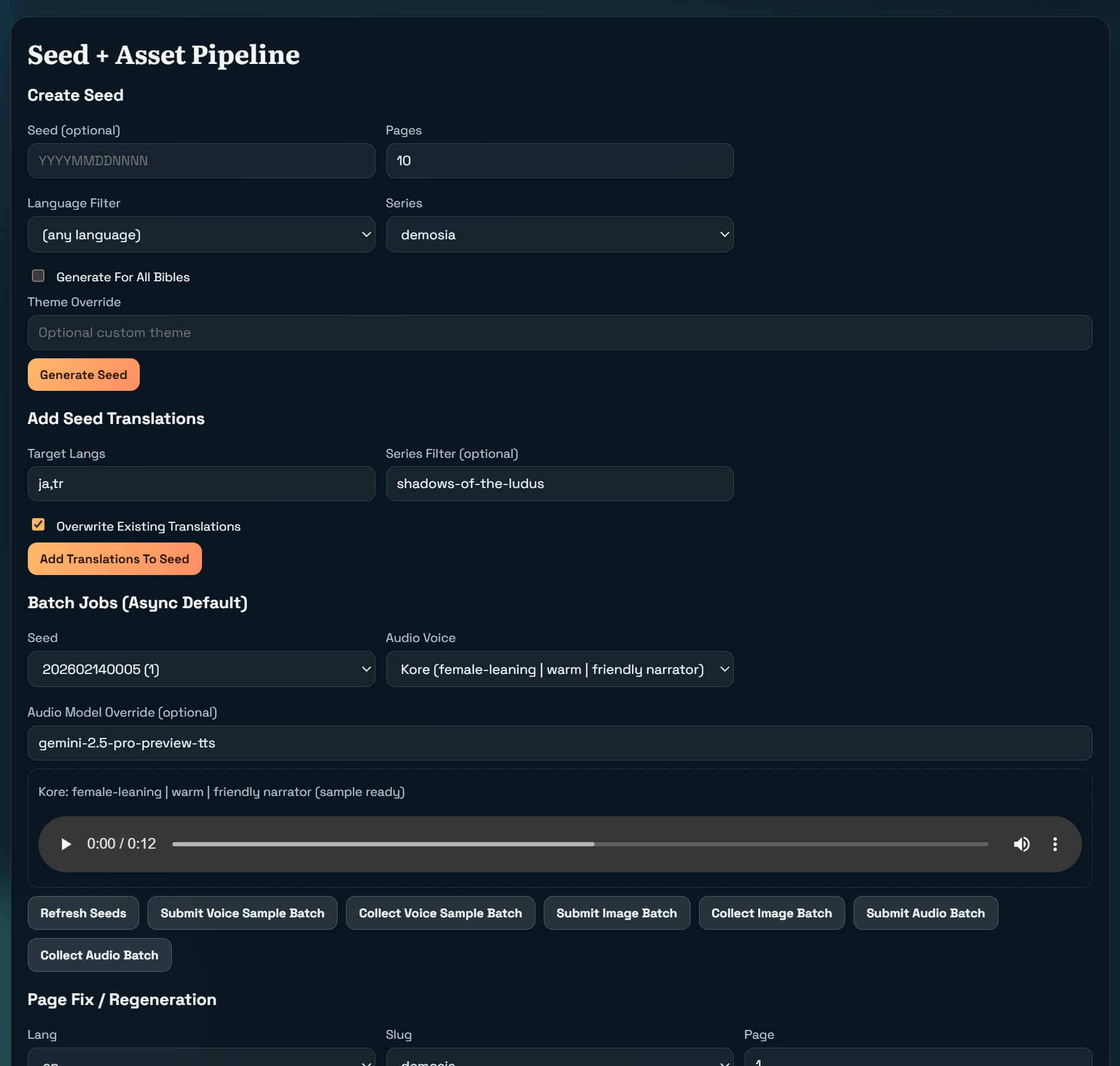The image size is (1120, 1066).
Task: Open the Lang dropdown under Page Fix
Action: pos(201,1058)
